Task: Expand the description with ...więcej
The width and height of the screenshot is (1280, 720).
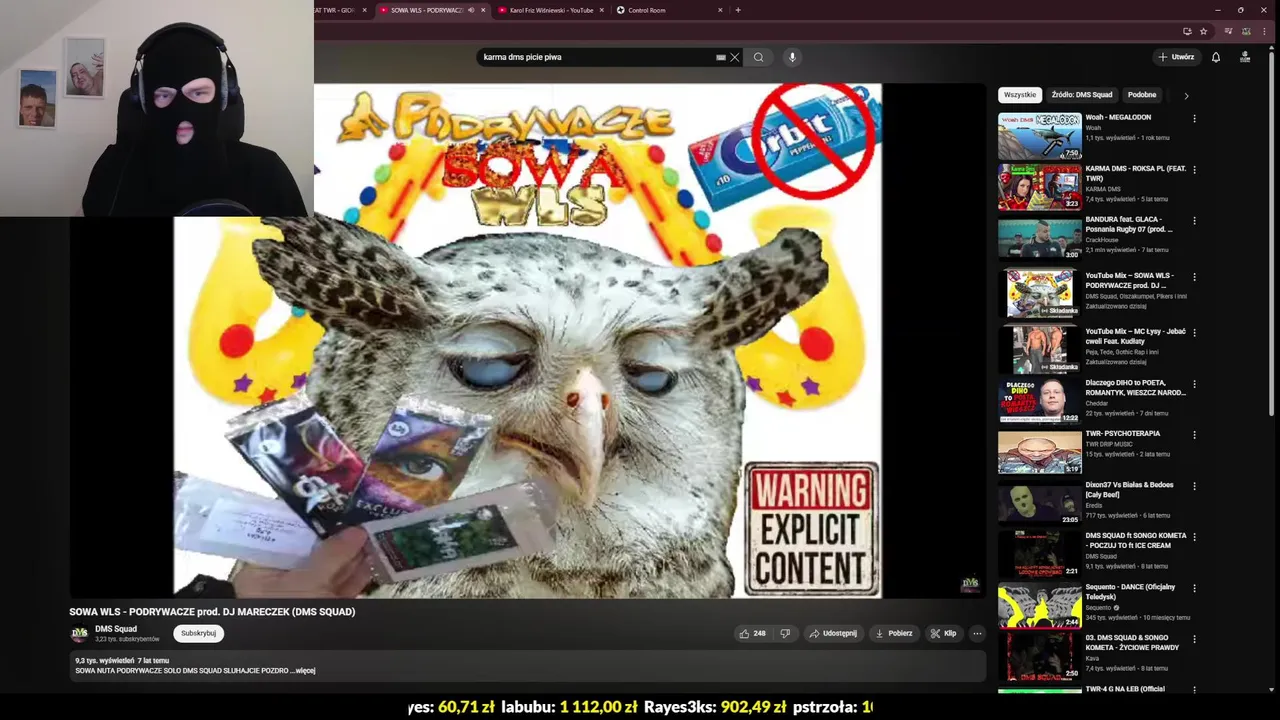Action: 303,670
